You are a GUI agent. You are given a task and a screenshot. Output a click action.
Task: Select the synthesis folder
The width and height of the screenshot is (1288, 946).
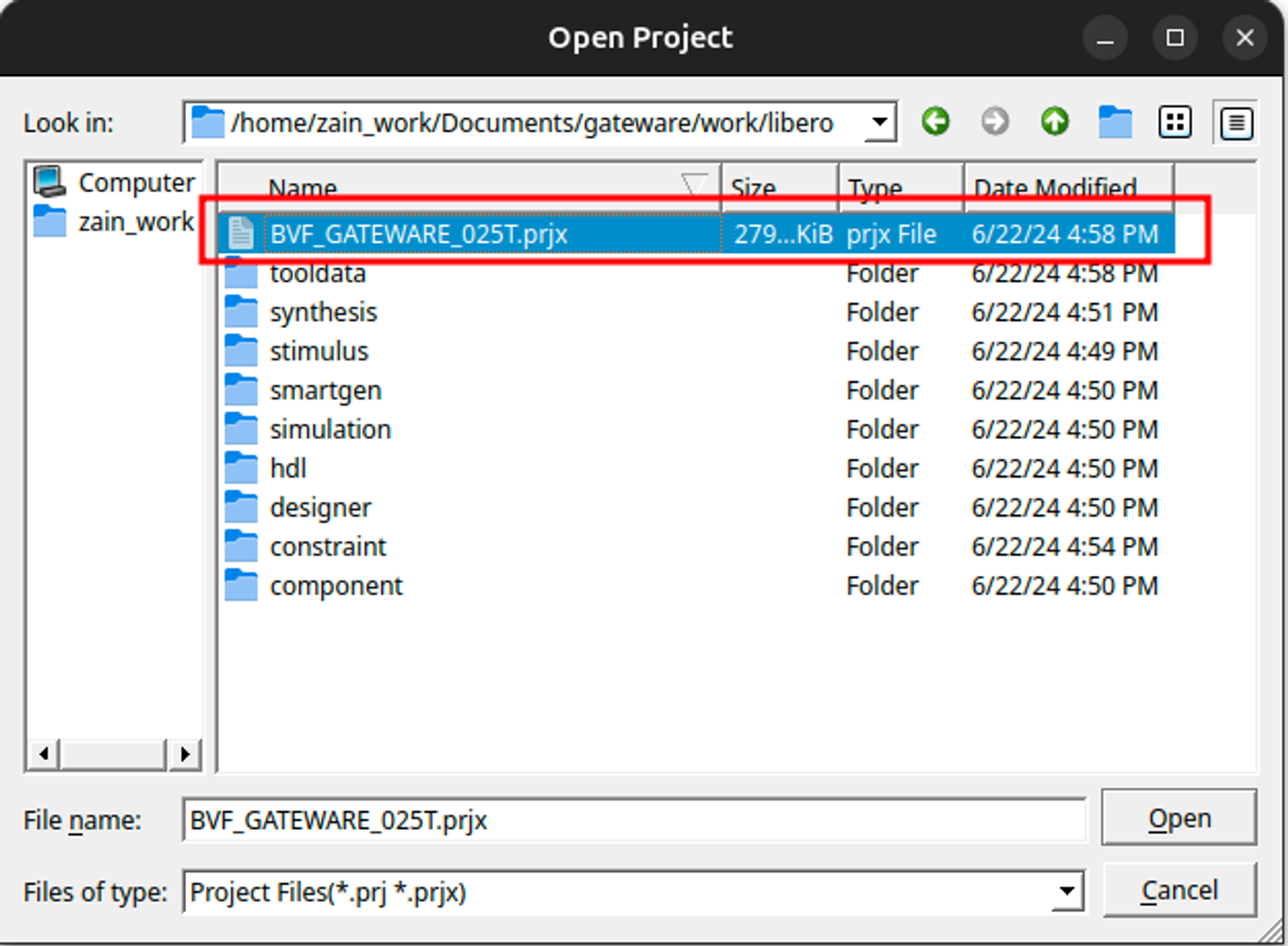(323, 313)
